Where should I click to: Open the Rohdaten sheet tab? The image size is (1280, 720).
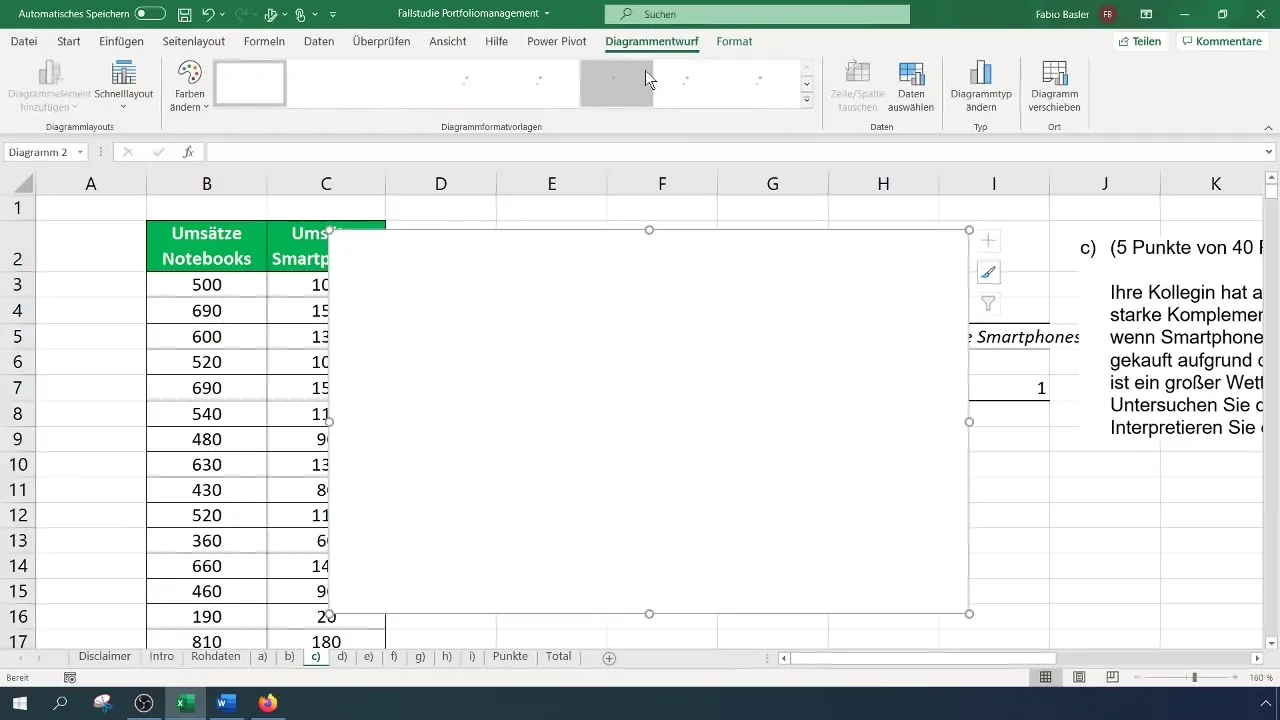coord(216,657)
